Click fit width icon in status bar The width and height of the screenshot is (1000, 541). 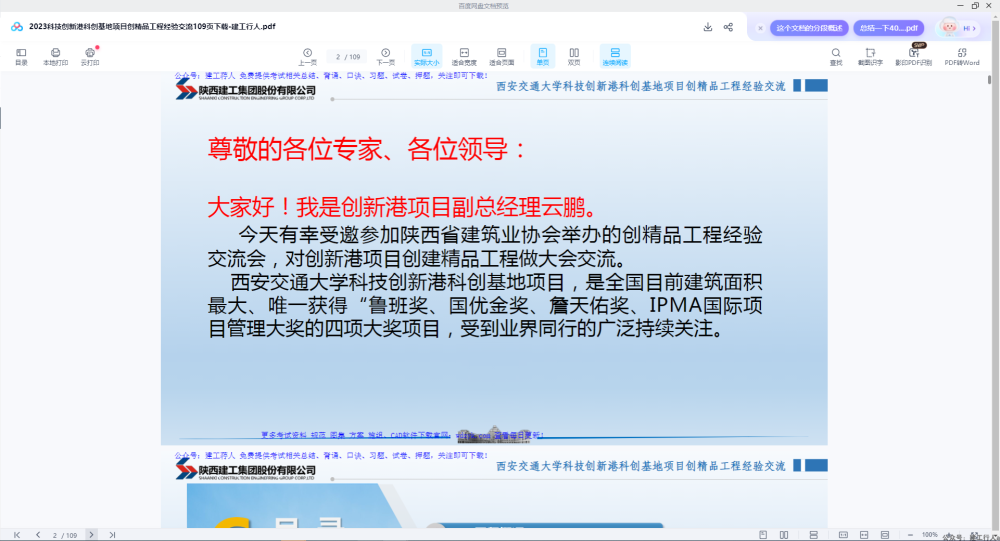point(864,535)
